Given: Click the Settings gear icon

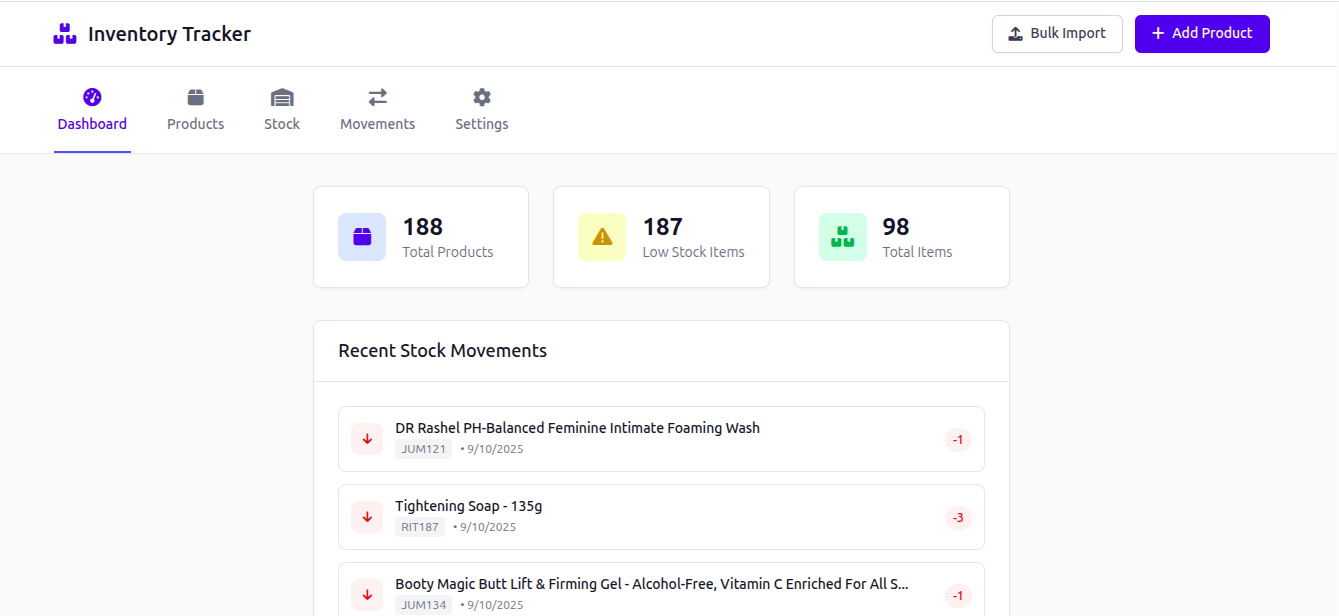Looking at the screenshot, I should click(x=481, y=96).
